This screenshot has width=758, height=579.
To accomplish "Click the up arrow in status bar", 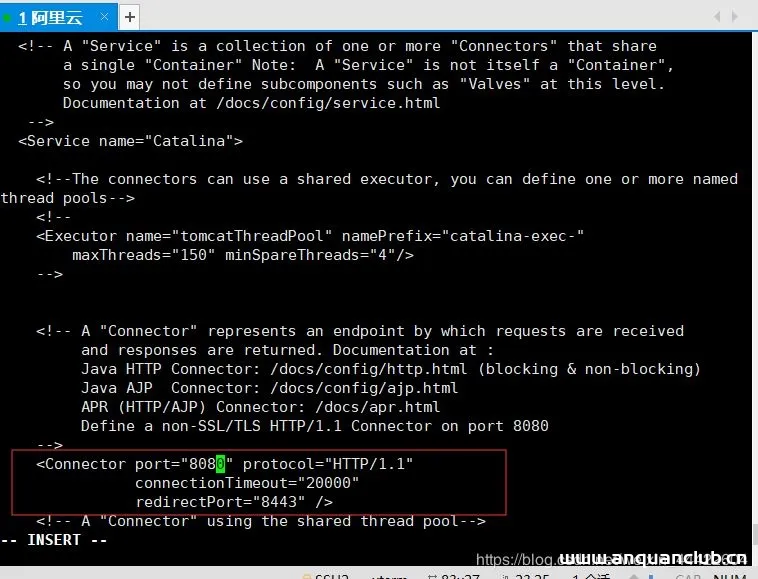I will [x=636, y=576].
